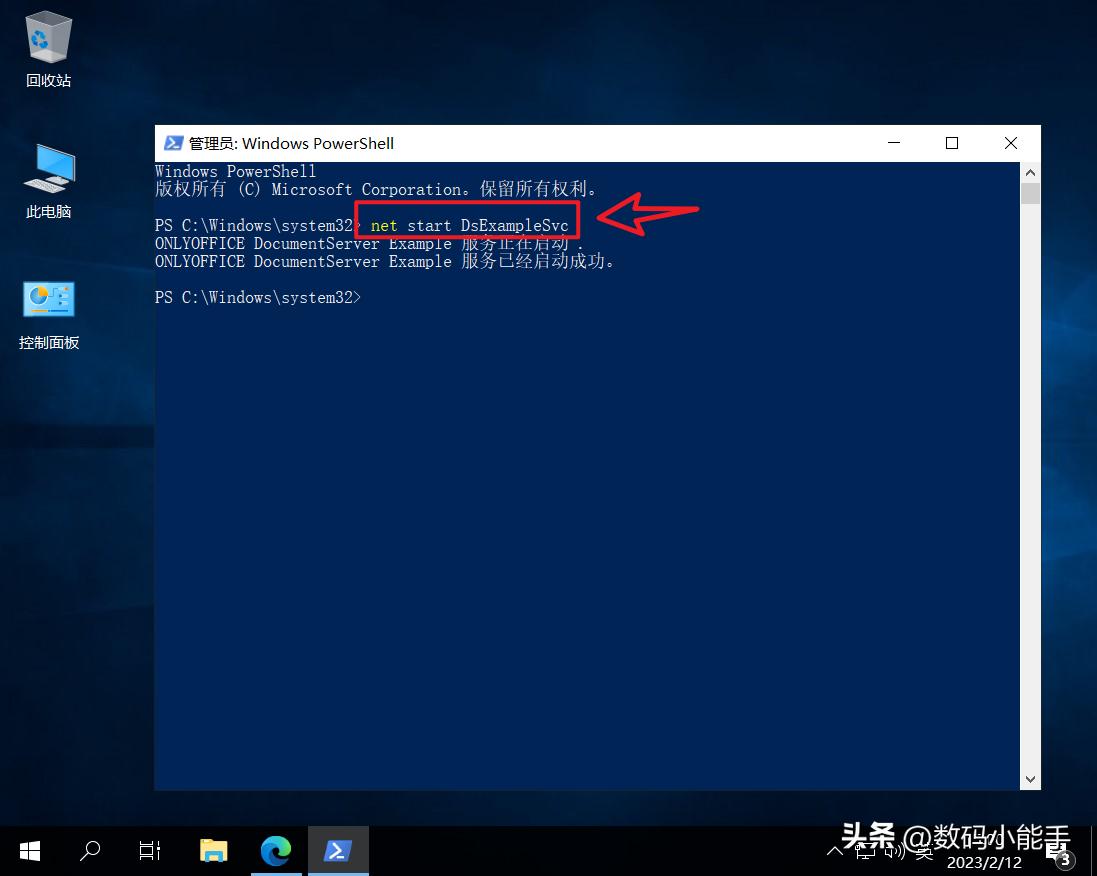Open Task View on the taskbar

pos(150,851)
